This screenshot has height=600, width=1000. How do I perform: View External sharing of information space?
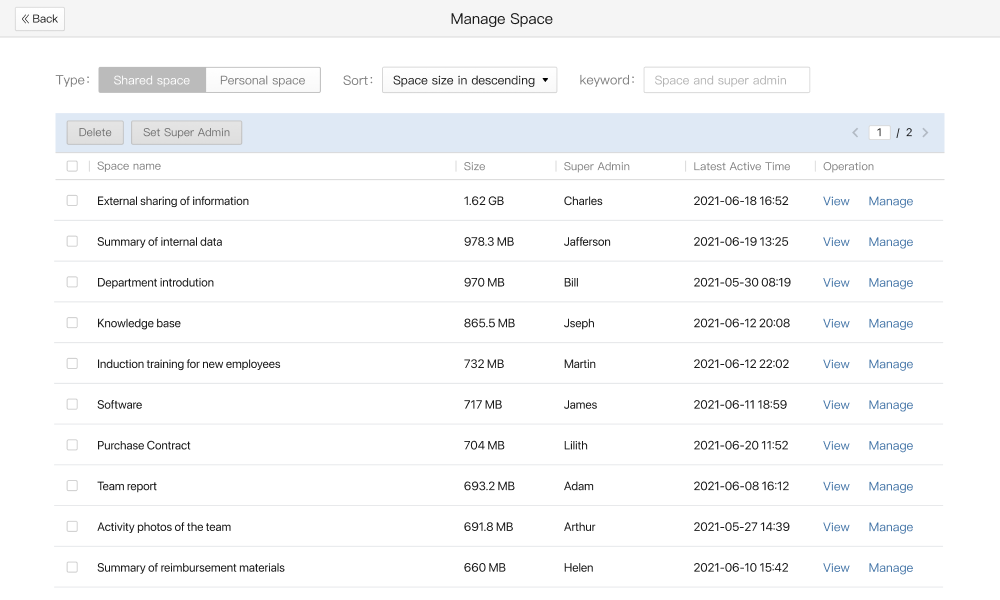(x=836, y=201)
